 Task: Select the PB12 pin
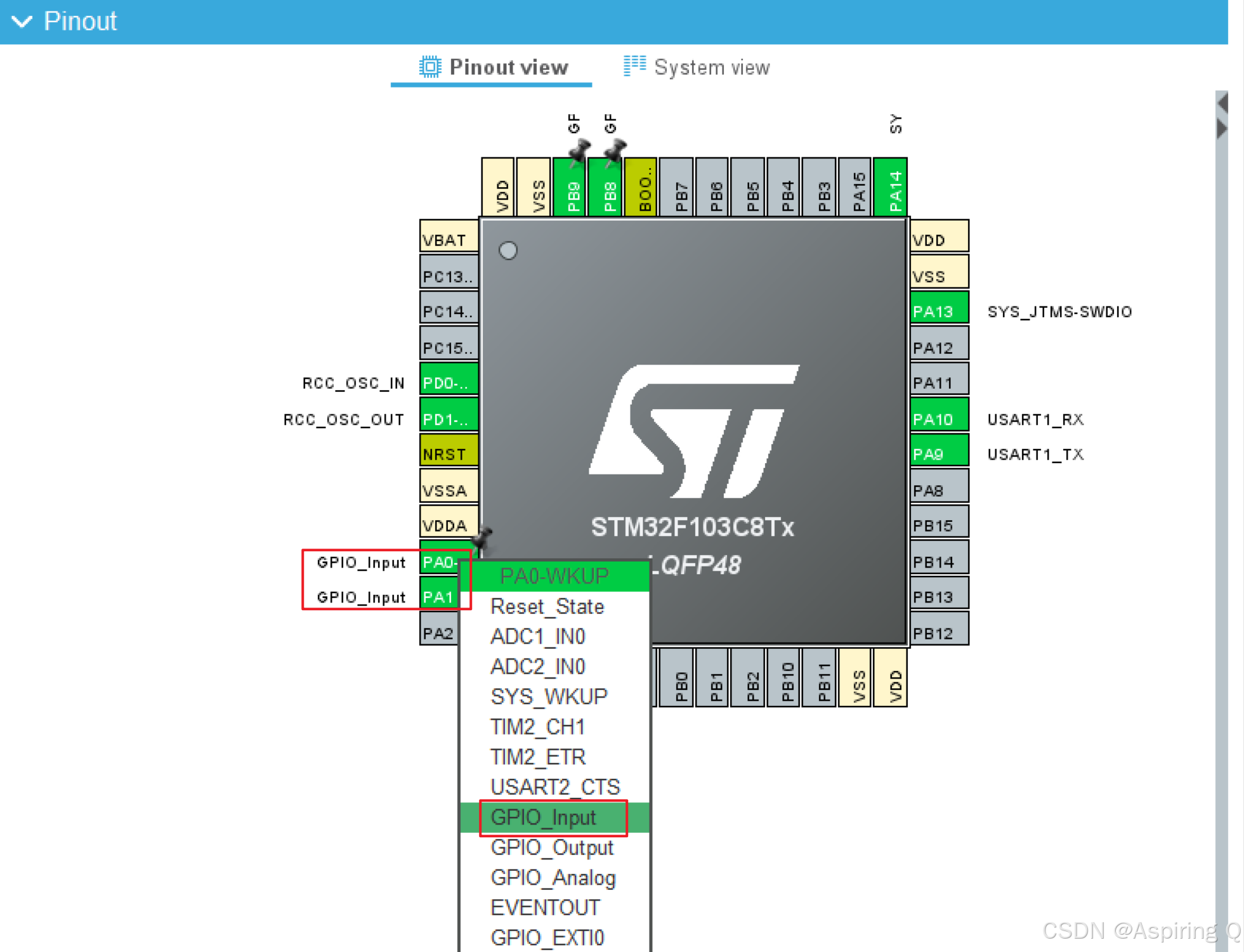coord(940,629)
